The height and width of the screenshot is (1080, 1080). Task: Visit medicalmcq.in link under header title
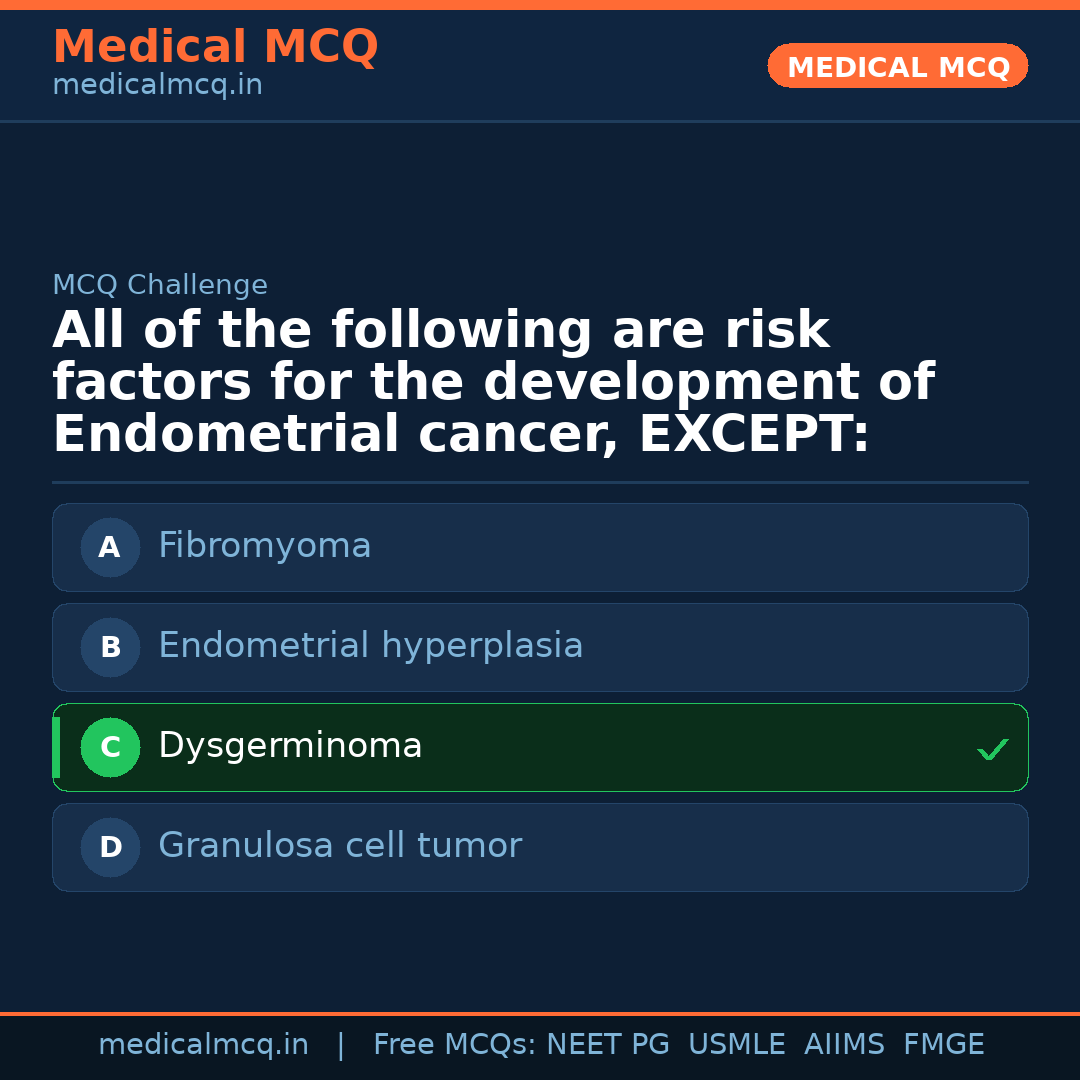coord(157,85)
